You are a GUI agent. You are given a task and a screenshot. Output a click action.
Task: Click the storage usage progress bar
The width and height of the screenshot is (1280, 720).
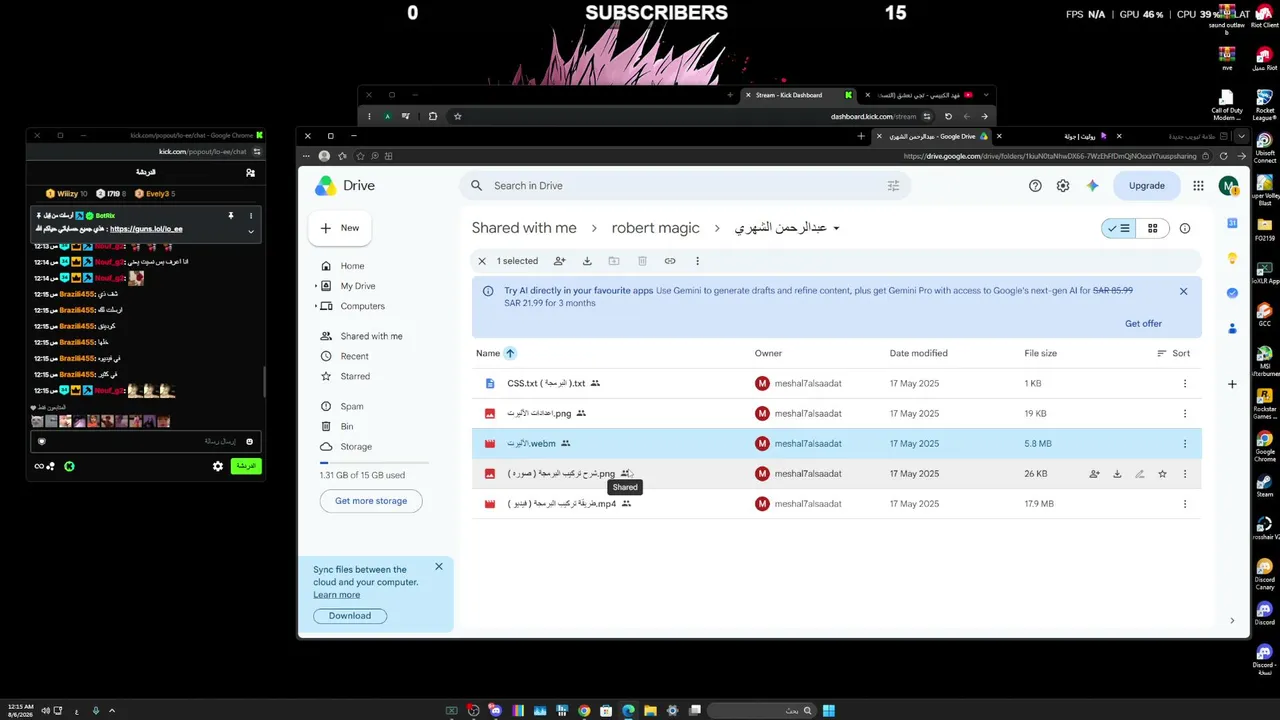coord(374,464)
